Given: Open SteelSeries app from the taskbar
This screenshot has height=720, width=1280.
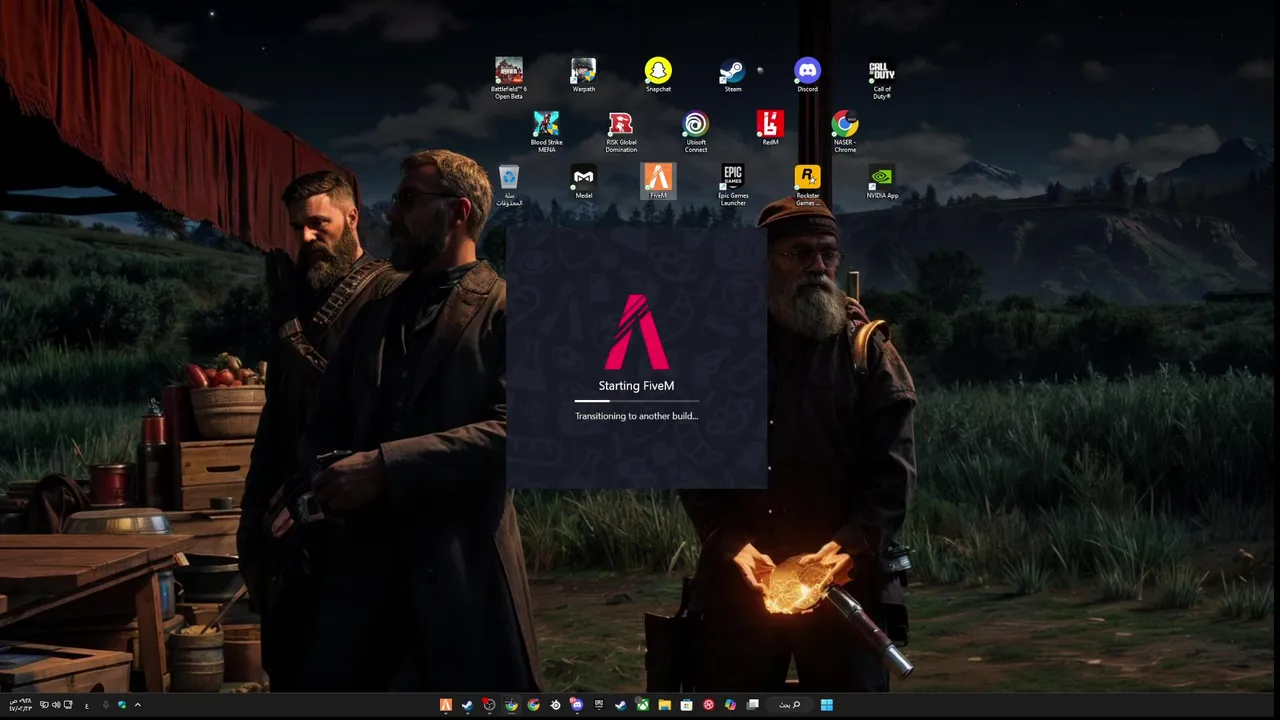Looking at the screenshot, I should 556,705.
